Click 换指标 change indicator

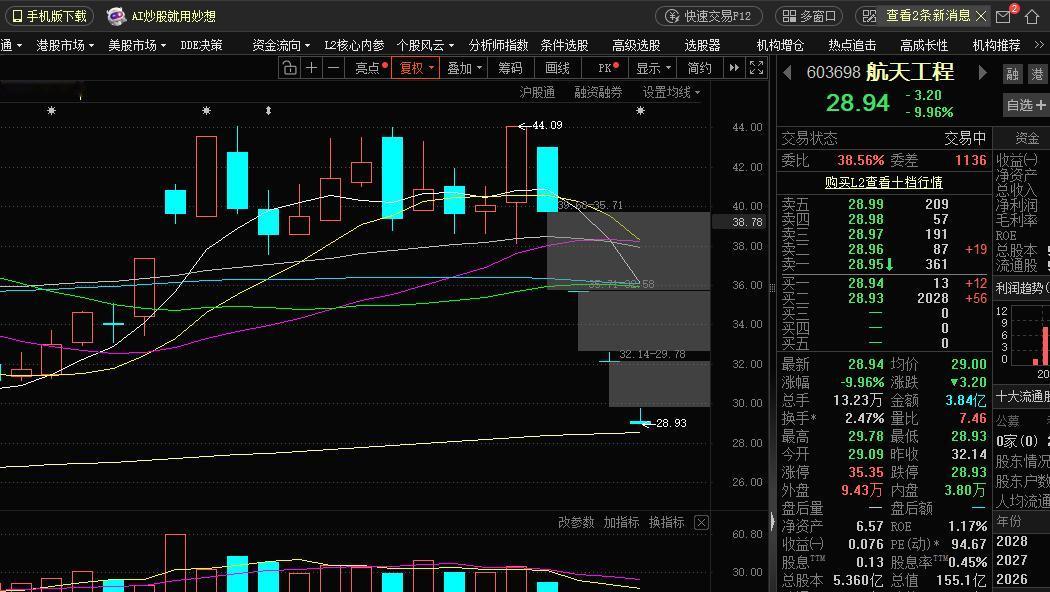click(x=666, y=522)
